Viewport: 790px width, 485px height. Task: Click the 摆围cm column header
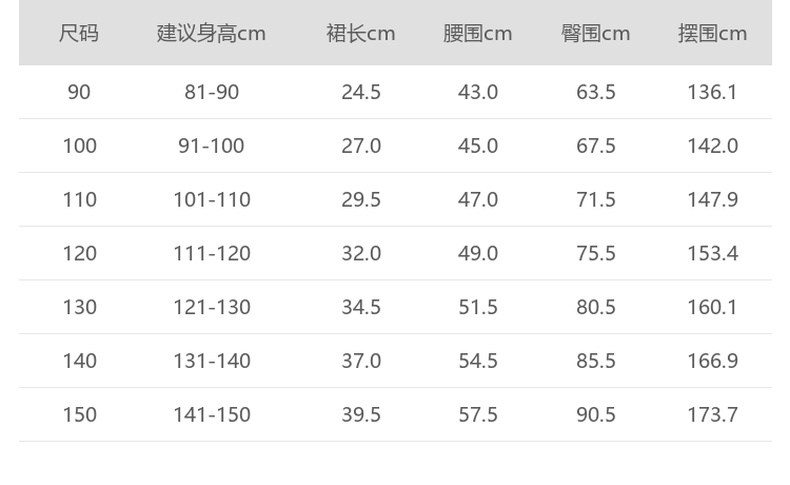point(712,33)
